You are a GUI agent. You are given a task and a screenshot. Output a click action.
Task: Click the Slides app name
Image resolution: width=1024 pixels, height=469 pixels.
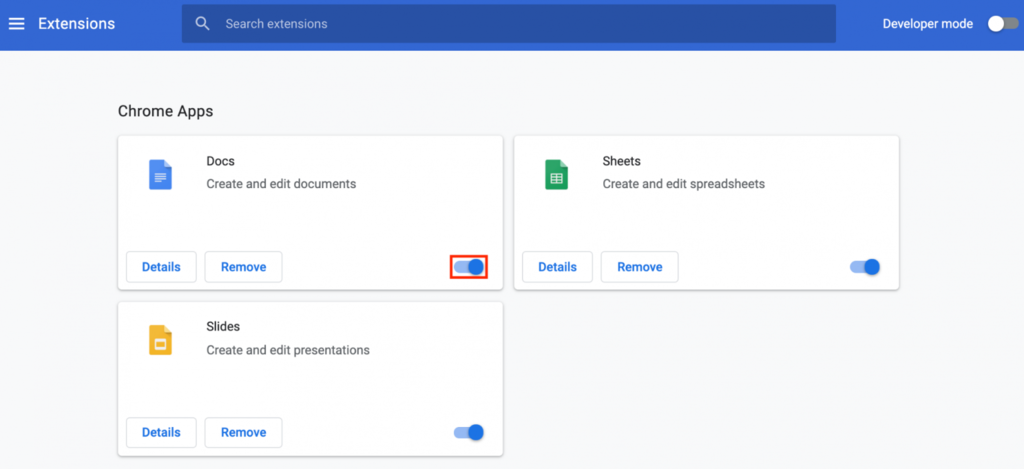(223, 326)
